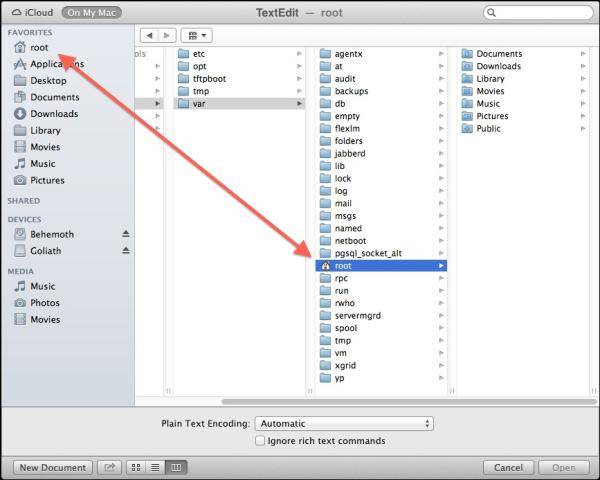The height and width of the screenshot is (480, 600).
Task: Click the Cancel button
Action: click(x=508, y=467)
